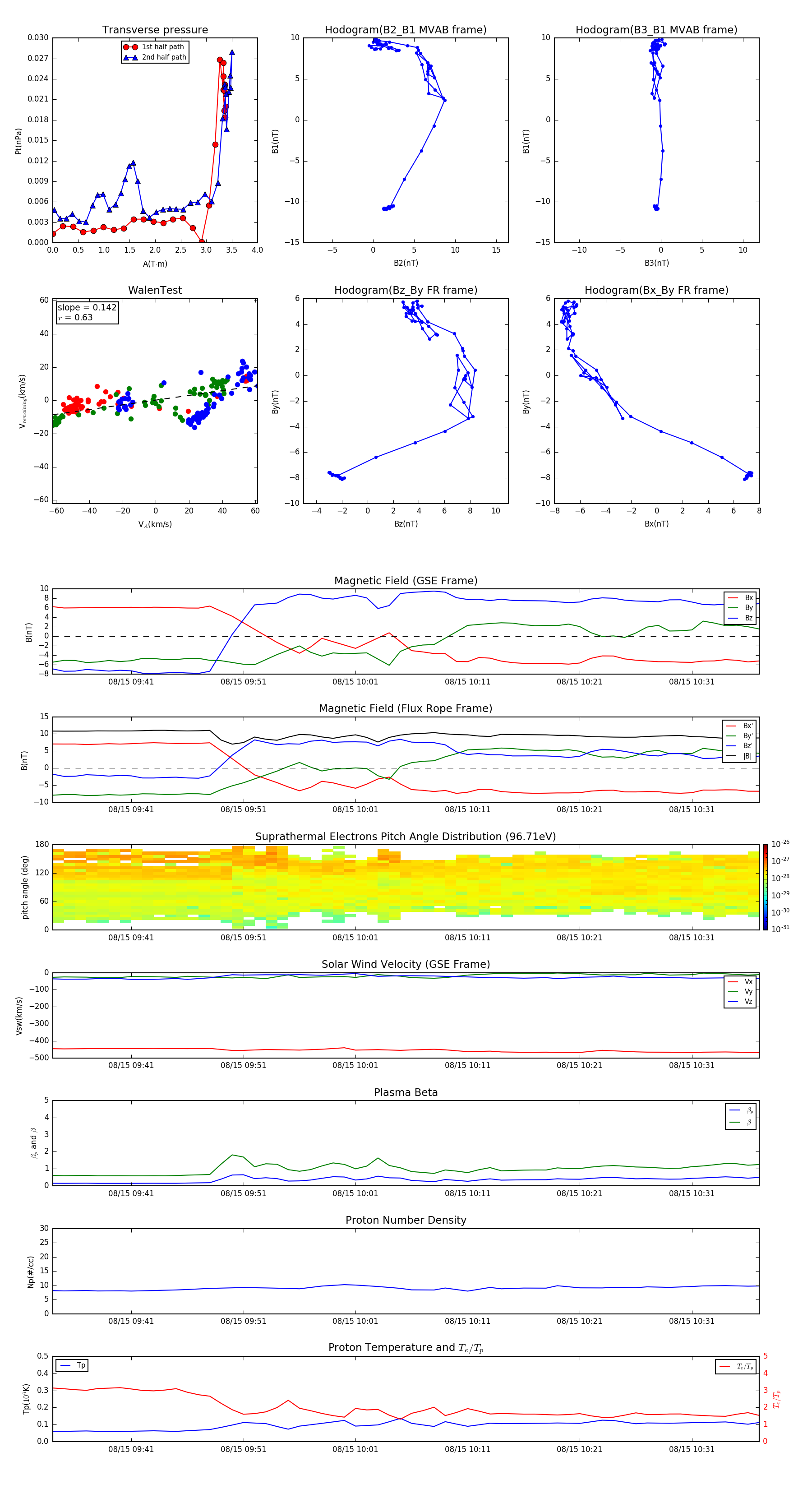Click the "Np(#/cc)" y-axis label
The height and width of the screenshot is (1489, 812).
(x=31, y=1272)
